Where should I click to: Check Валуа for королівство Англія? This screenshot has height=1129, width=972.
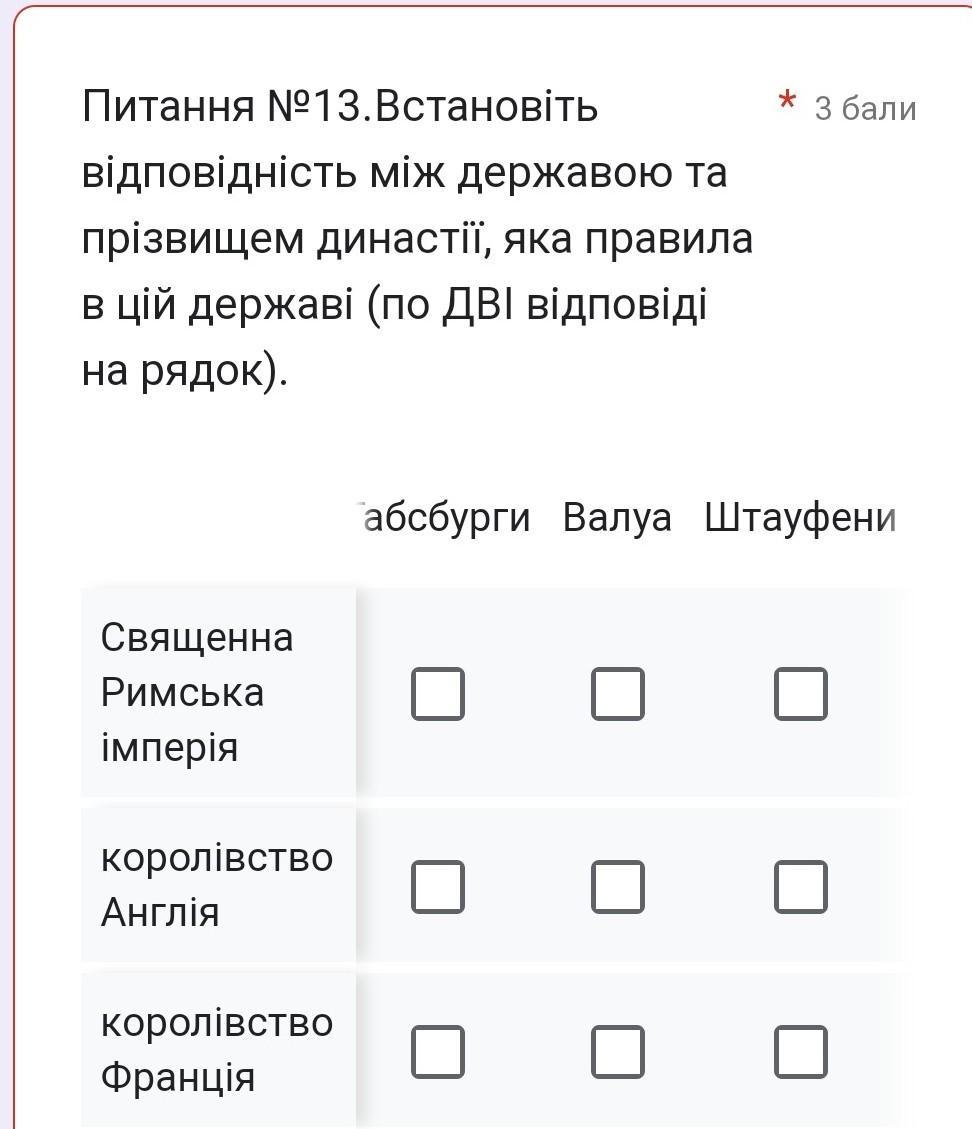point(618,886)
